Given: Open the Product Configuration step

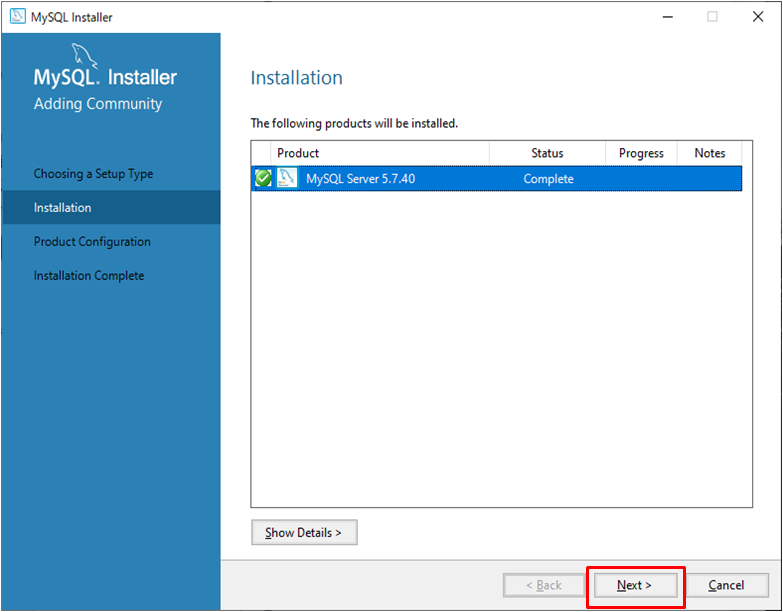Looking at the screenshot, I should pyautogui.click(x=92, y=242).
